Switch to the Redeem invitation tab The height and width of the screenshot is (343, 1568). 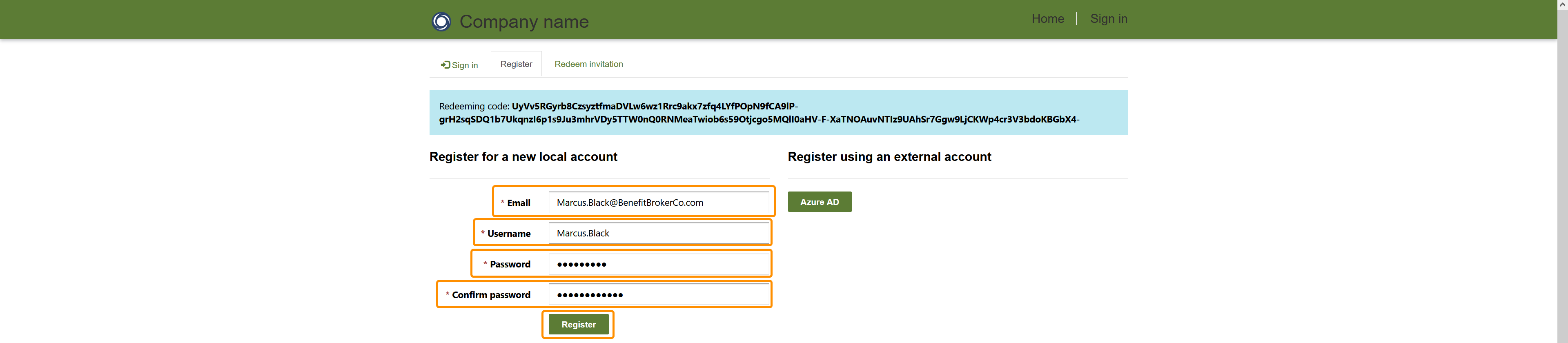(588, 64)
